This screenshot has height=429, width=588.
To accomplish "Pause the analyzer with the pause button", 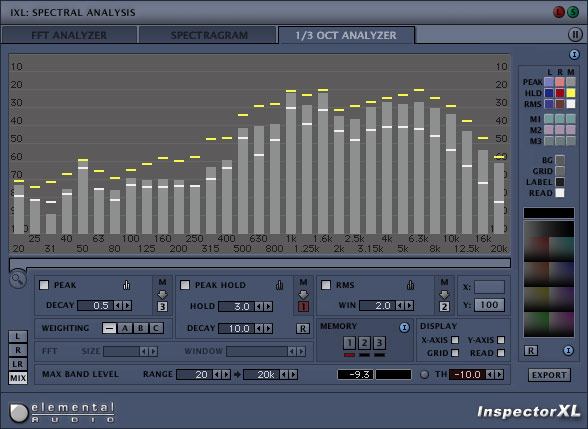I will [575, 34].
